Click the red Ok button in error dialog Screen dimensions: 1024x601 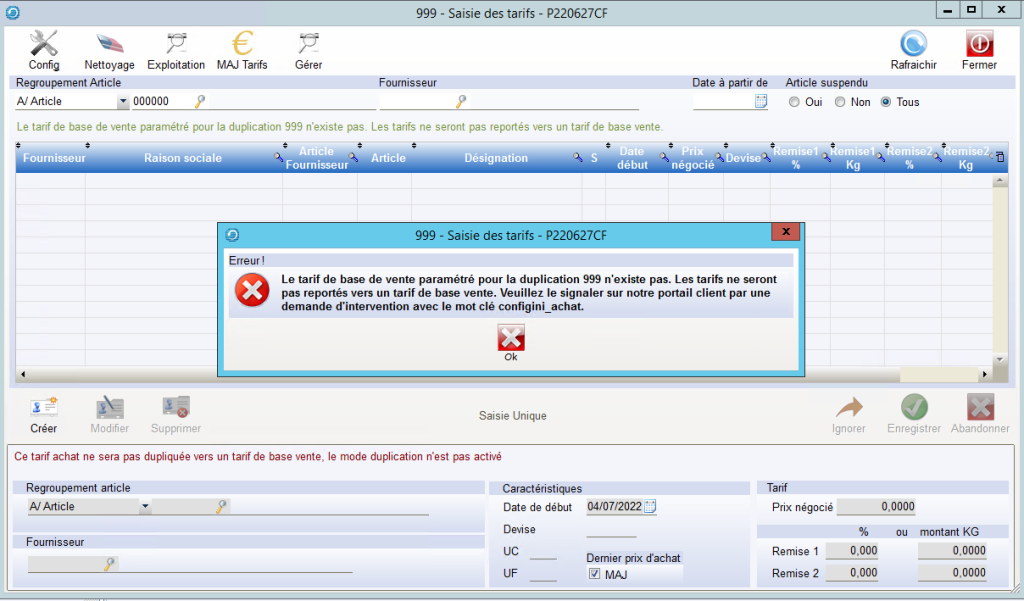511,339
